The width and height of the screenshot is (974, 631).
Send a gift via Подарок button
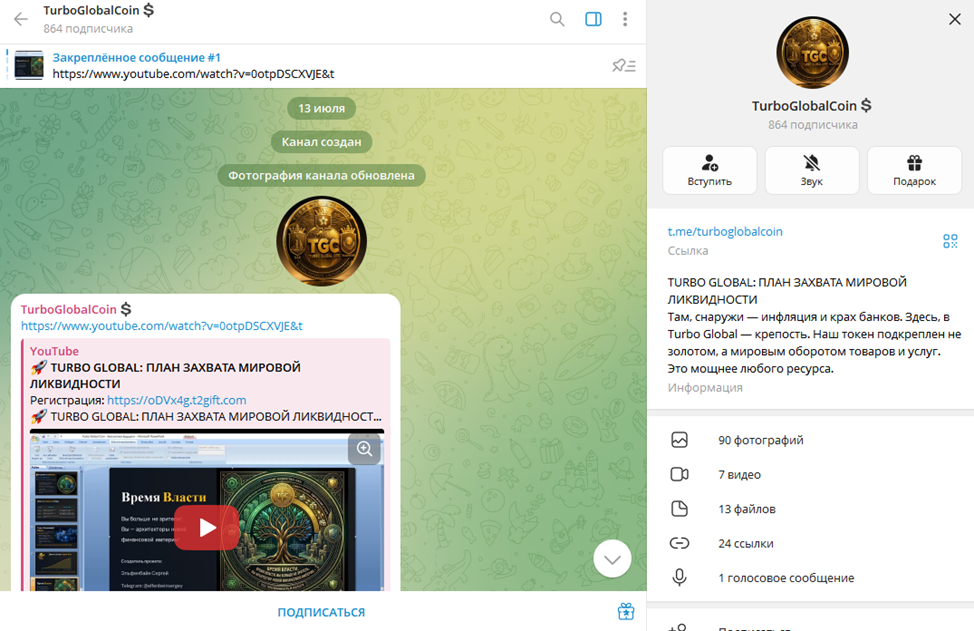[x=914, y=170]
